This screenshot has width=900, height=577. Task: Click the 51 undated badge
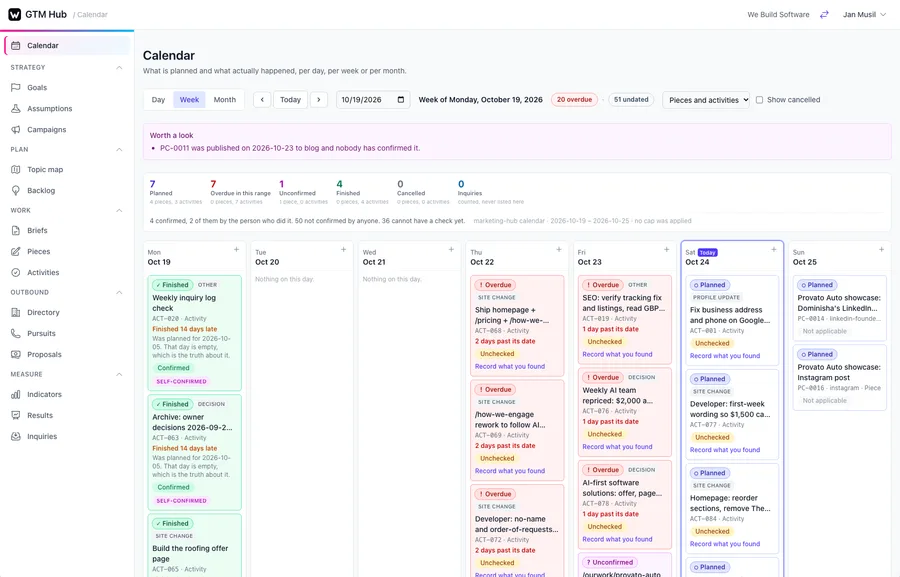(x=631, y=99)
